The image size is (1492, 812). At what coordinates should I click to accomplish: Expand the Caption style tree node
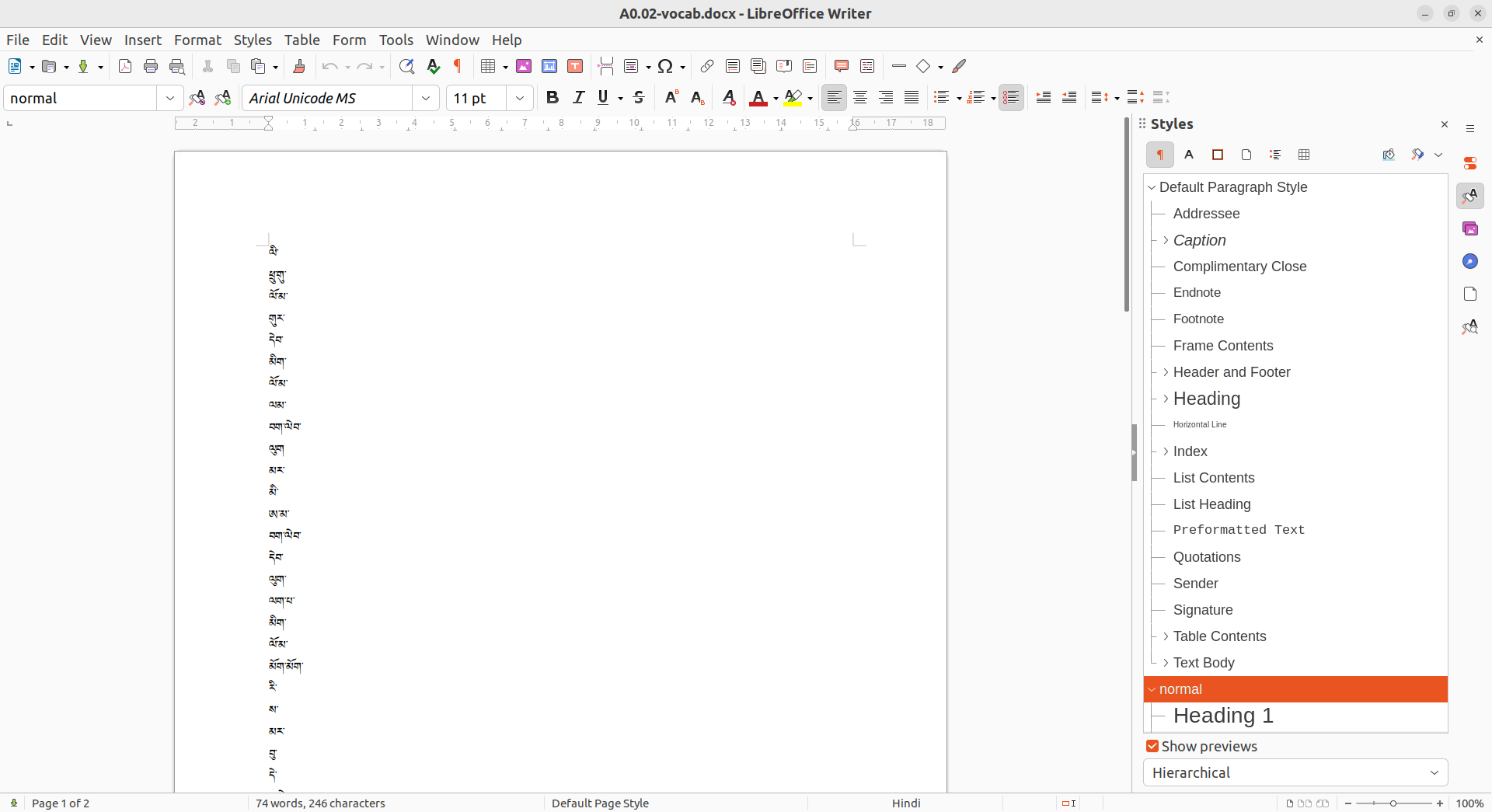[x=1166, y=240]
